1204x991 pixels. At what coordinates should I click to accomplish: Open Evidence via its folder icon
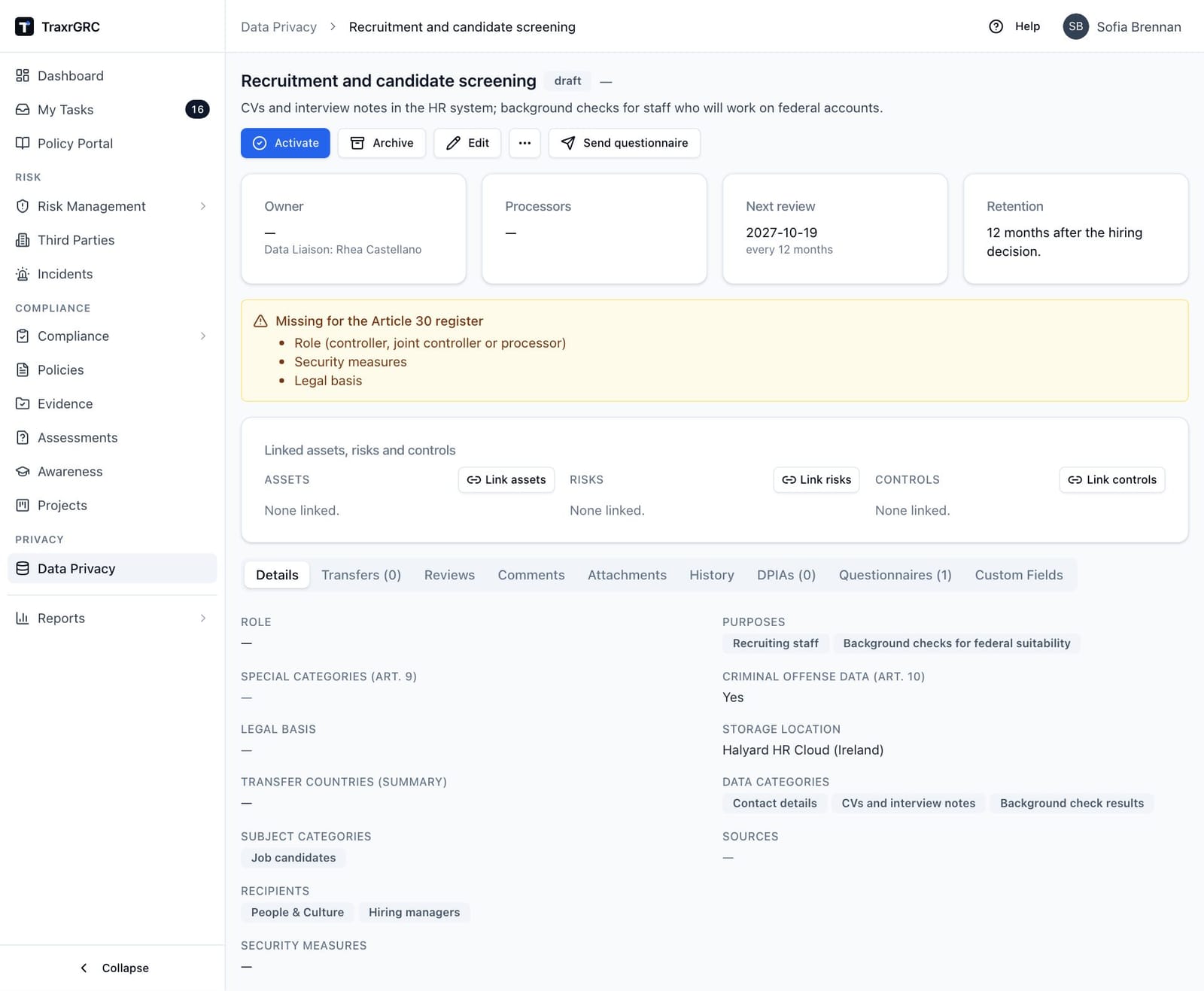(x=23, y=403)
